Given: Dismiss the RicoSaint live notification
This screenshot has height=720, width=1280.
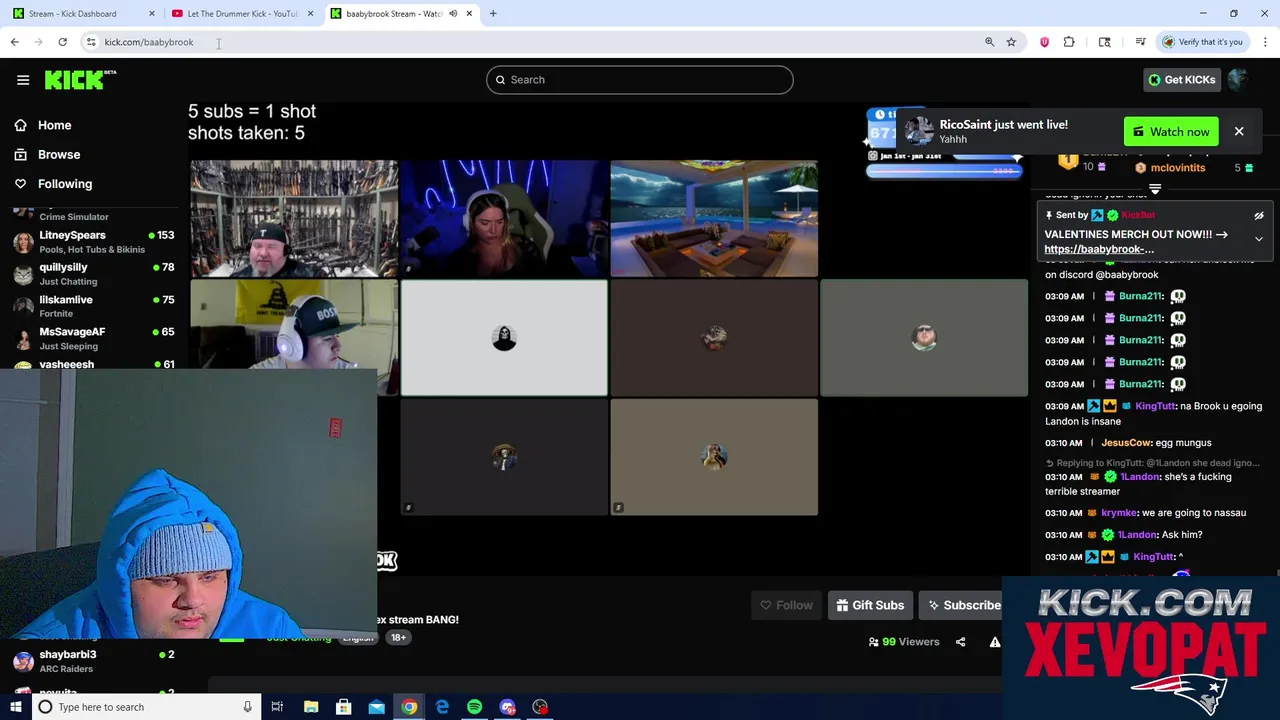Looking at the screenshot, I should click(x=1239, y=132).
